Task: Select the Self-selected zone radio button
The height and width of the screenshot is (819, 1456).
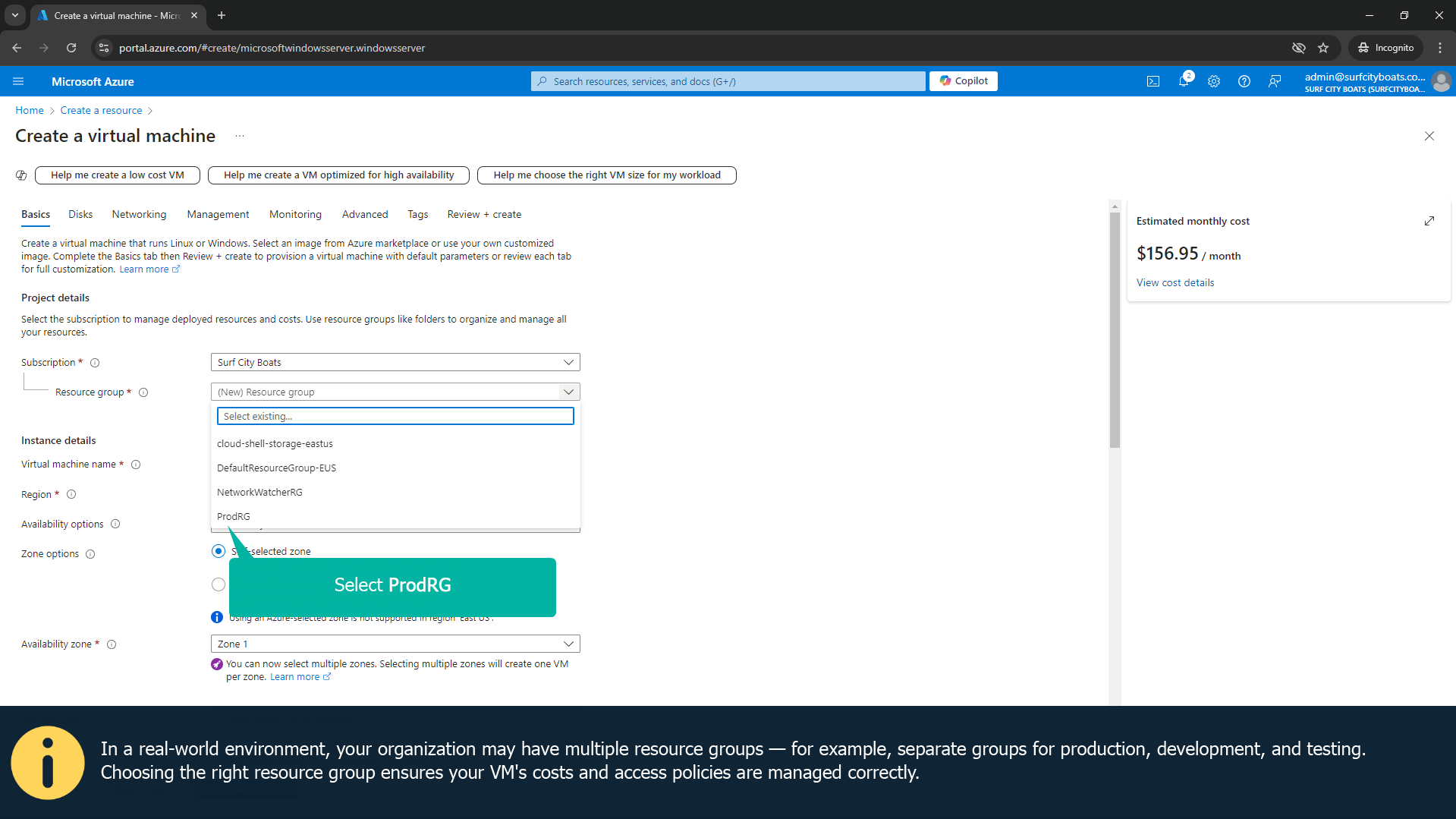Action: coord(218,551)
